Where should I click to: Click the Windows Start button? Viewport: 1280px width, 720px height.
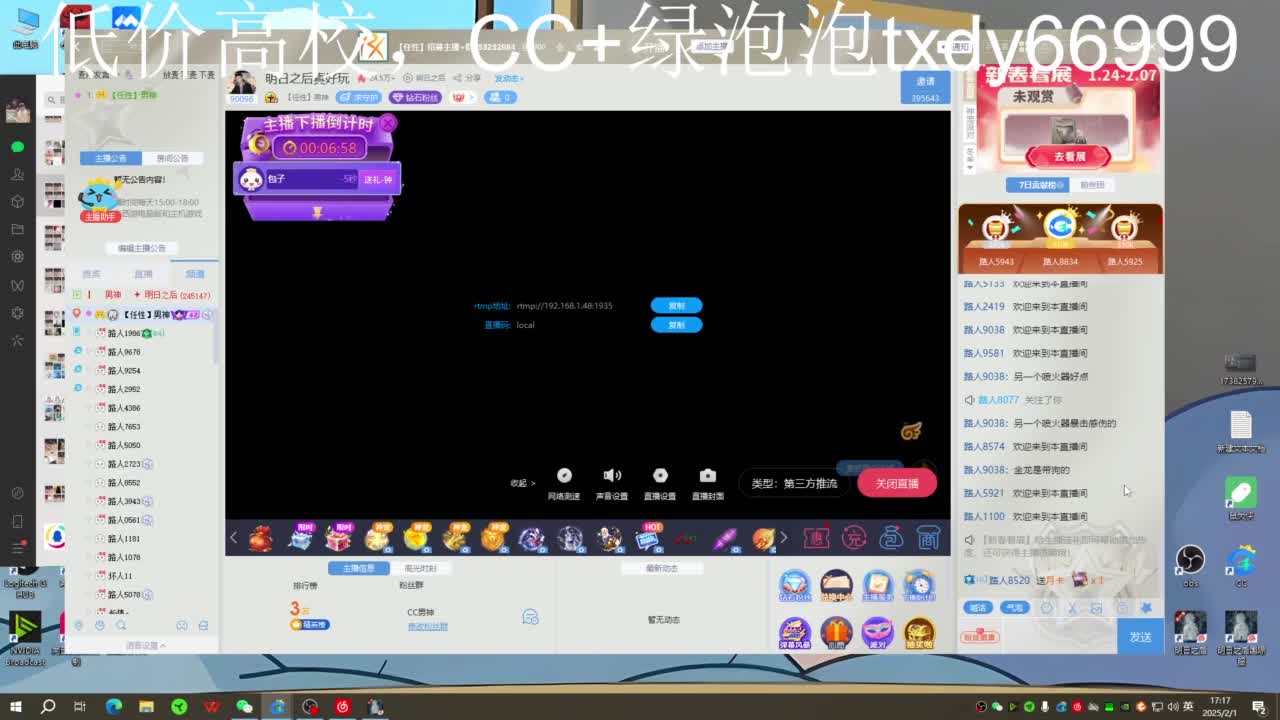(x=15, y=706)
